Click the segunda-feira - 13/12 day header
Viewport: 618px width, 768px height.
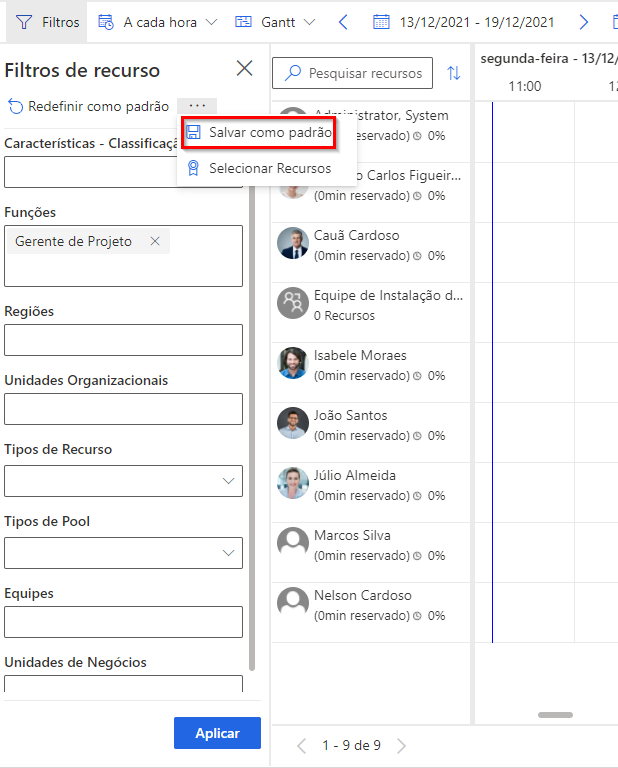(548, 58)
